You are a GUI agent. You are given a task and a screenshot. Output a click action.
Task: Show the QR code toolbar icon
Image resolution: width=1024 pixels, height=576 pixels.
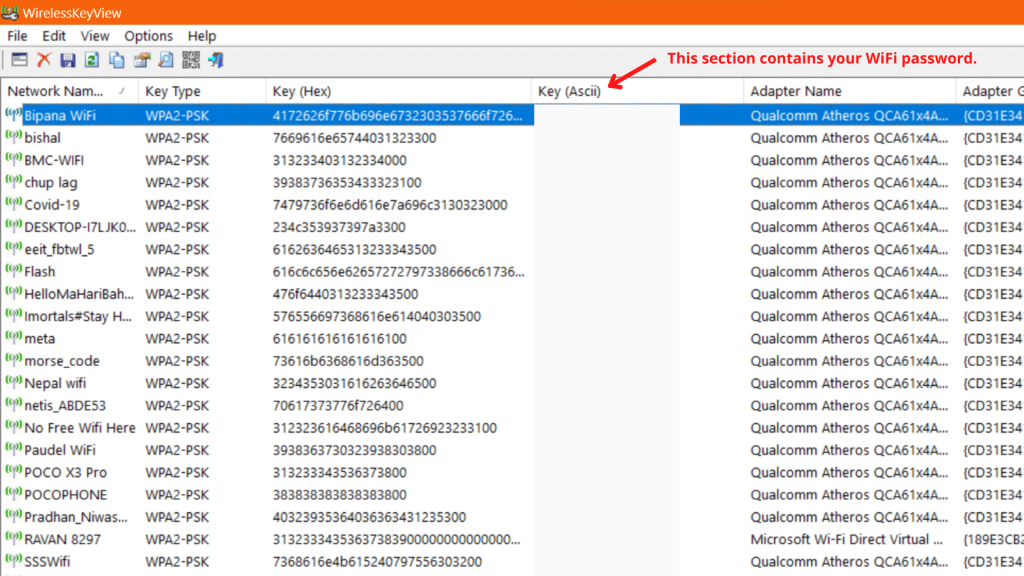191,60
